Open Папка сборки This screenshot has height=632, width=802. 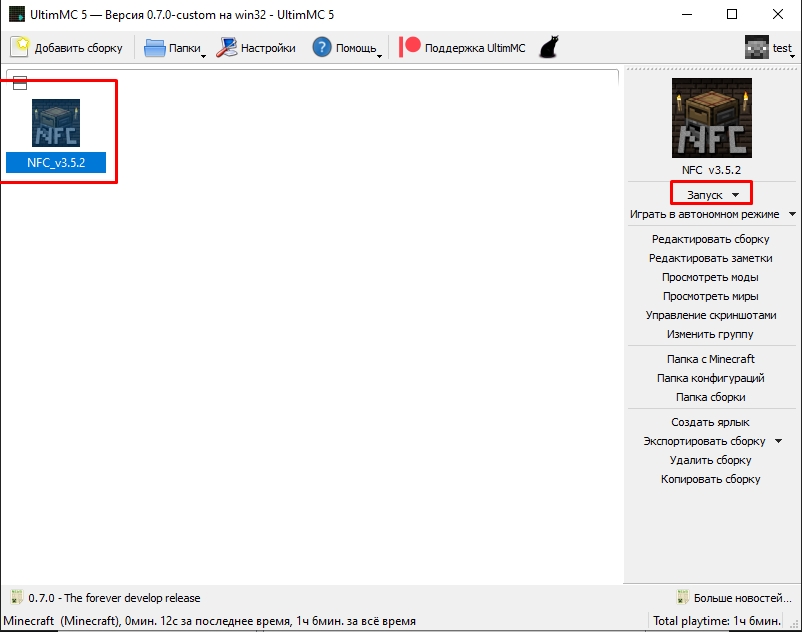point(710,397)
